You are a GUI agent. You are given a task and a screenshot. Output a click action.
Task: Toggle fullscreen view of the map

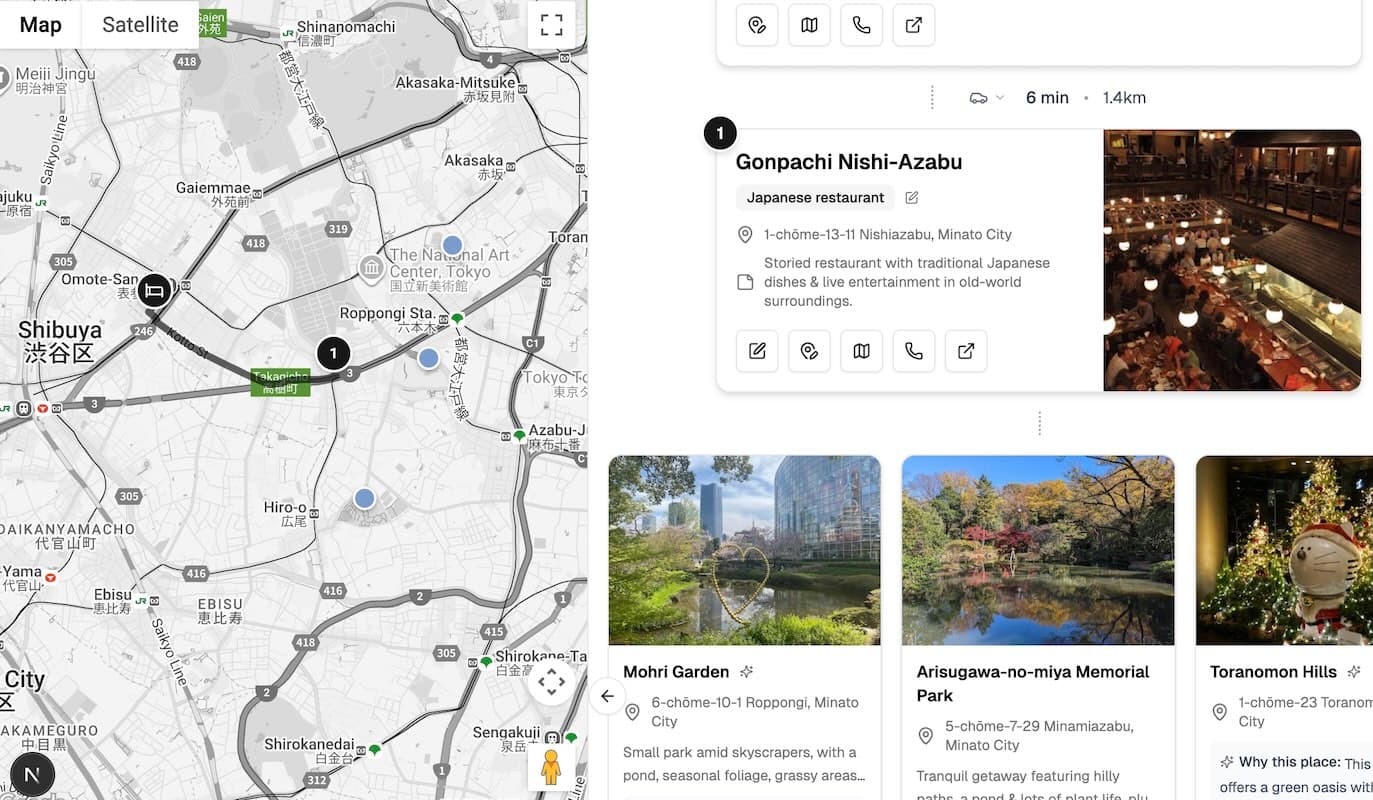click(551, 25)
